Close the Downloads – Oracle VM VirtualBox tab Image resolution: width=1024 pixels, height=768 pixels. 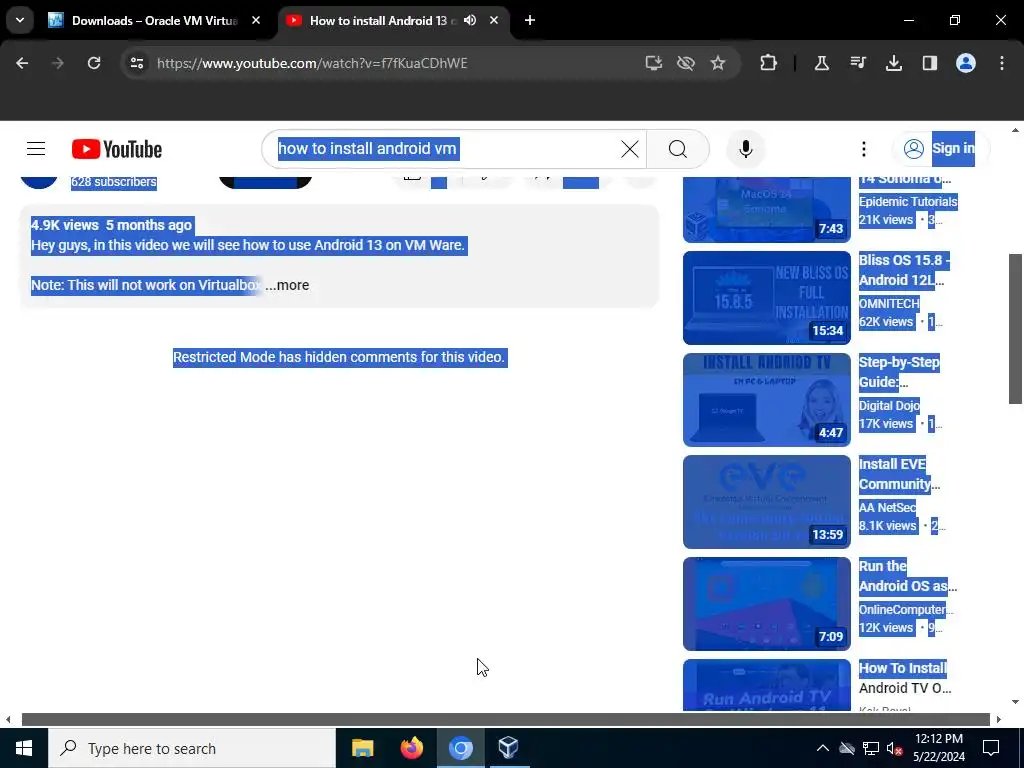click(256, 20)
